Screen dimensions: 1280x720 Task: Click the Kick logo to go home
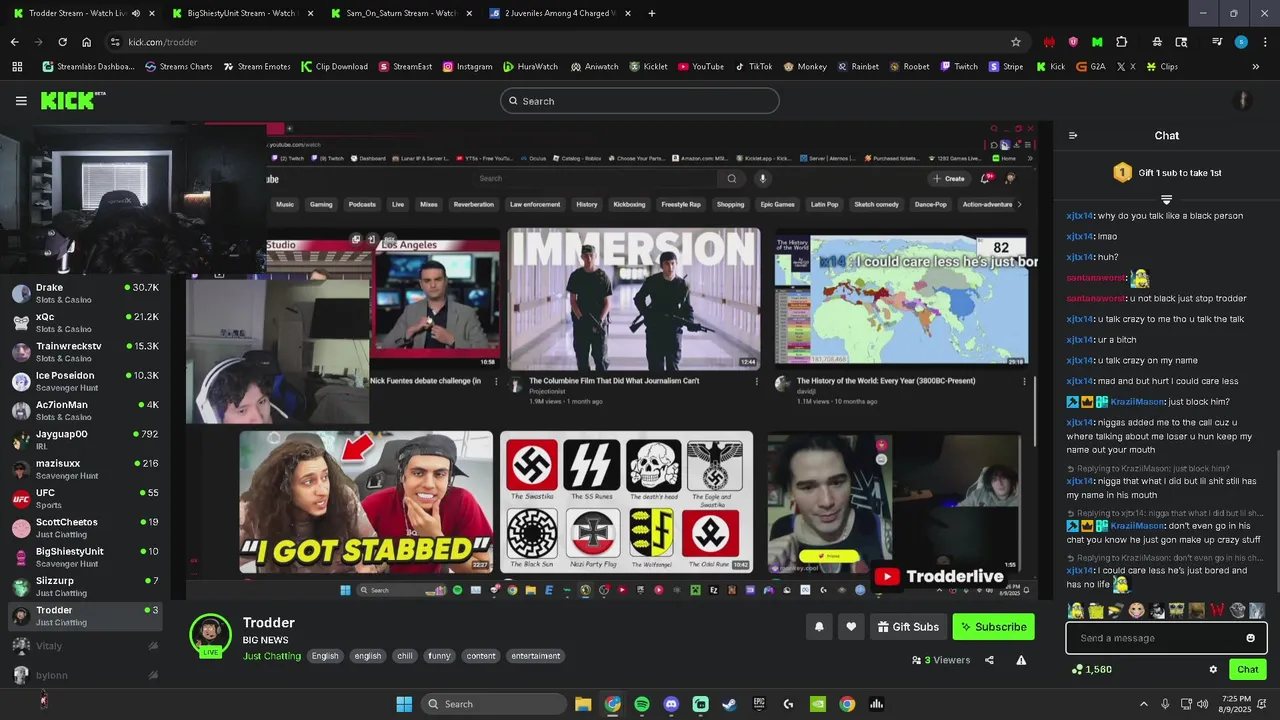click(x=72, y=100)
